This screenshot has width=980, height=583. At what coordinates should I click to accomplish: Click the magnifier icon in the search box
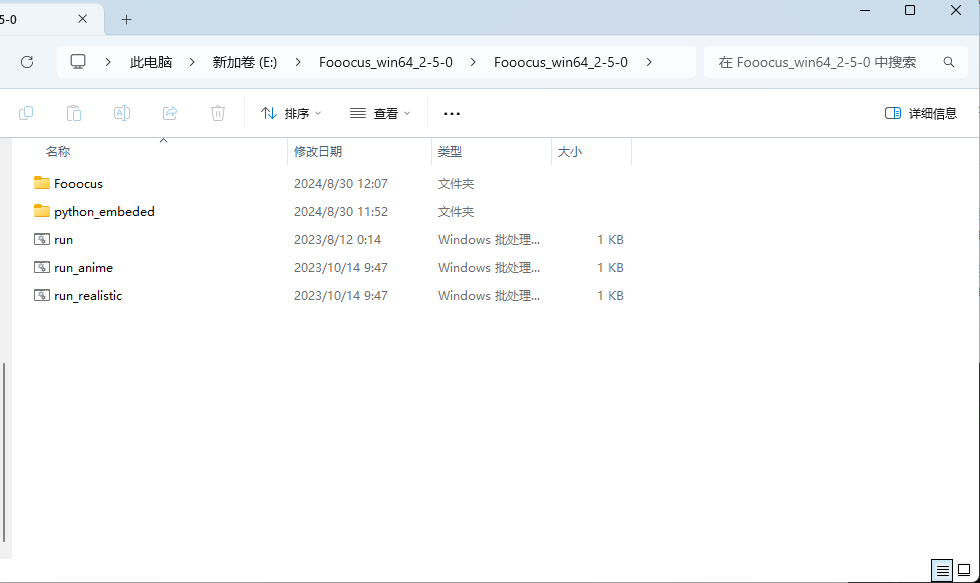click(x=949, y=62)
